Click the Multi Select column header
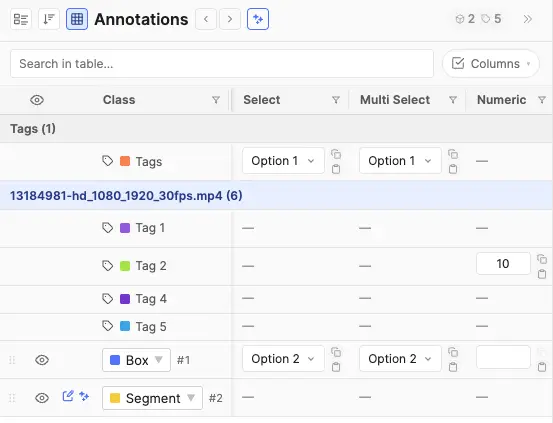Image resolution: width=553 pixels, height=423 pixels. (x=395, y=100)
